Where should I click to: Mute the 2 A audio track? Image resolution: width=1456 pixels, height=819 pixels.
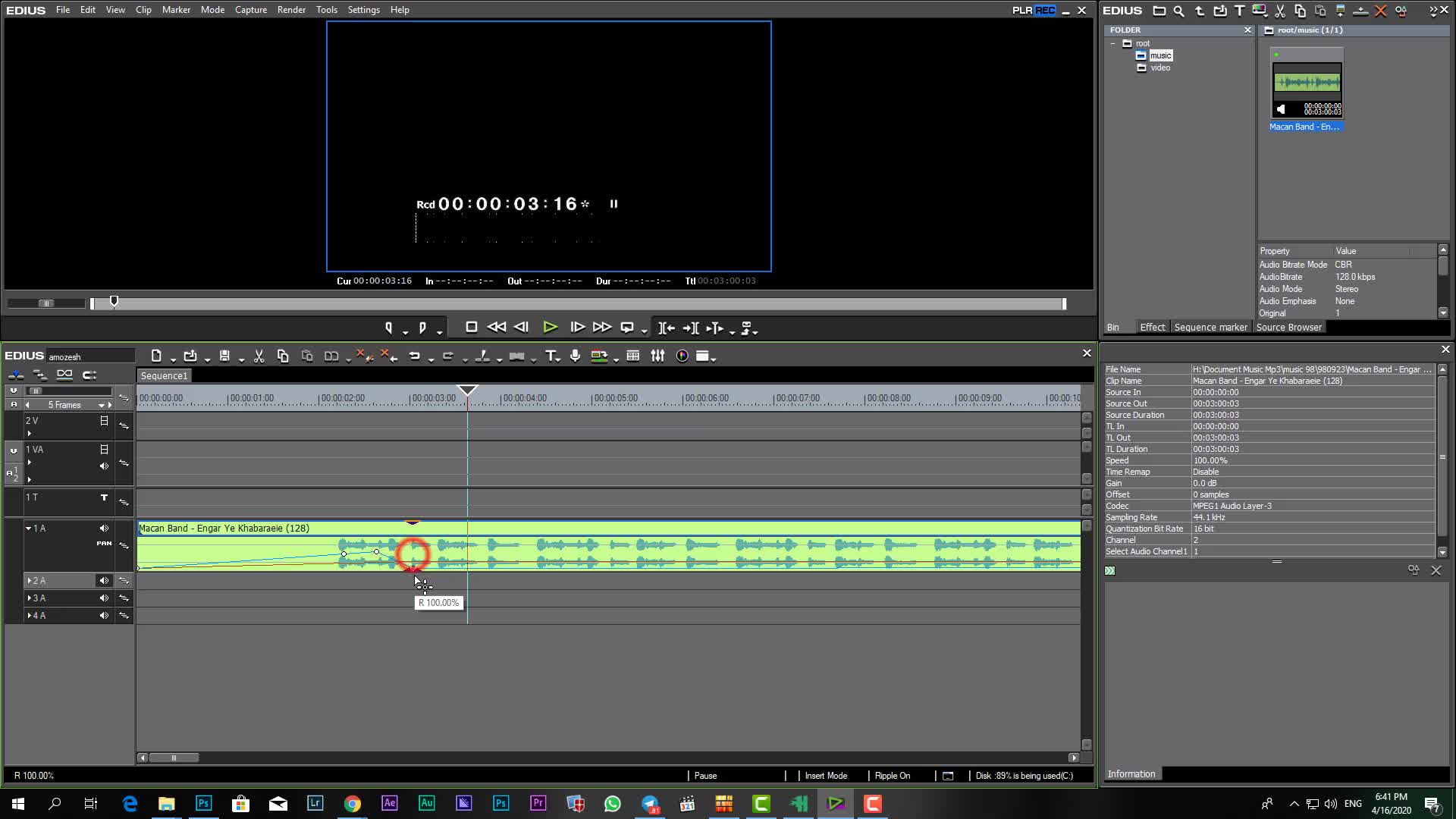click(103, 581)
